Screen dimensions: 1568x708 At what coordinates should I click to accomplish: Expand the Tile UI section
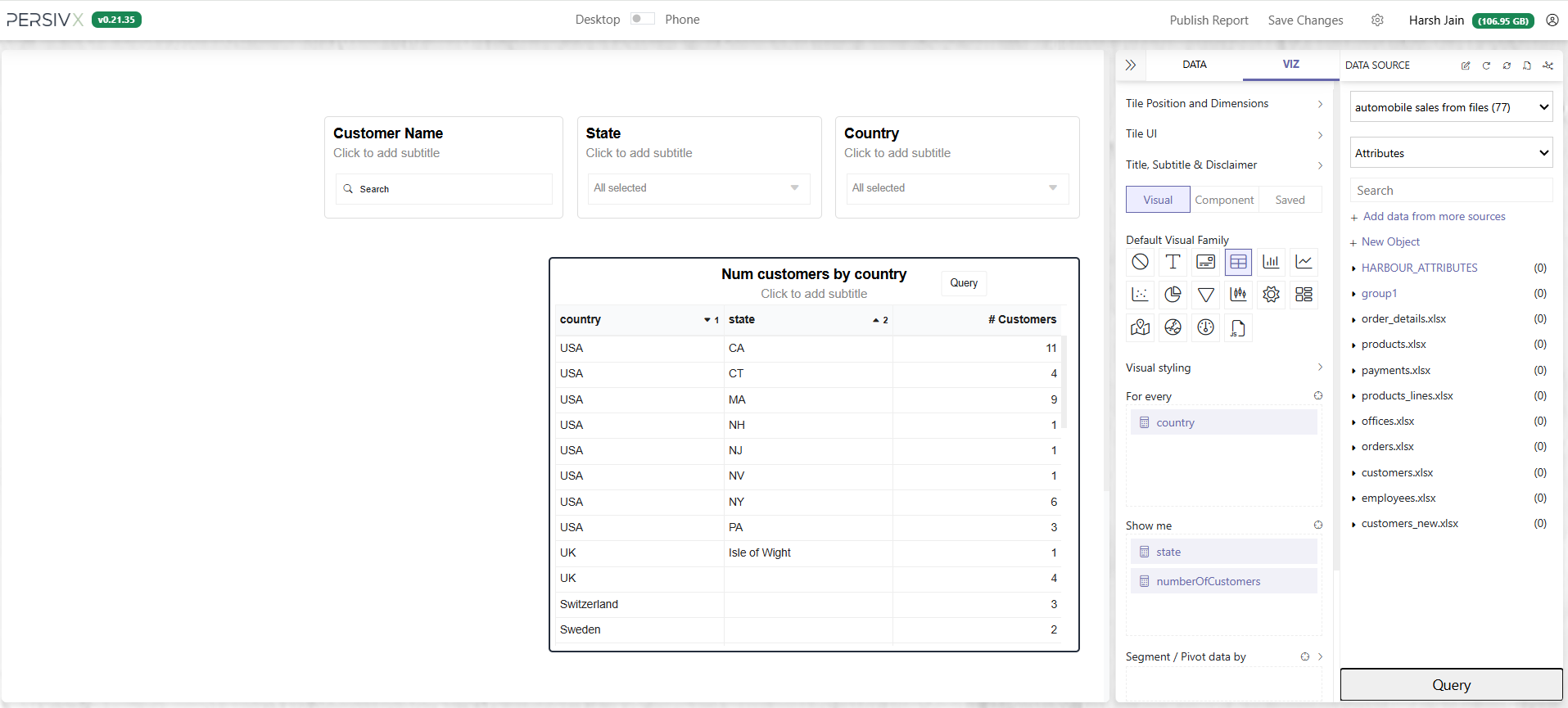(1320, 134)
